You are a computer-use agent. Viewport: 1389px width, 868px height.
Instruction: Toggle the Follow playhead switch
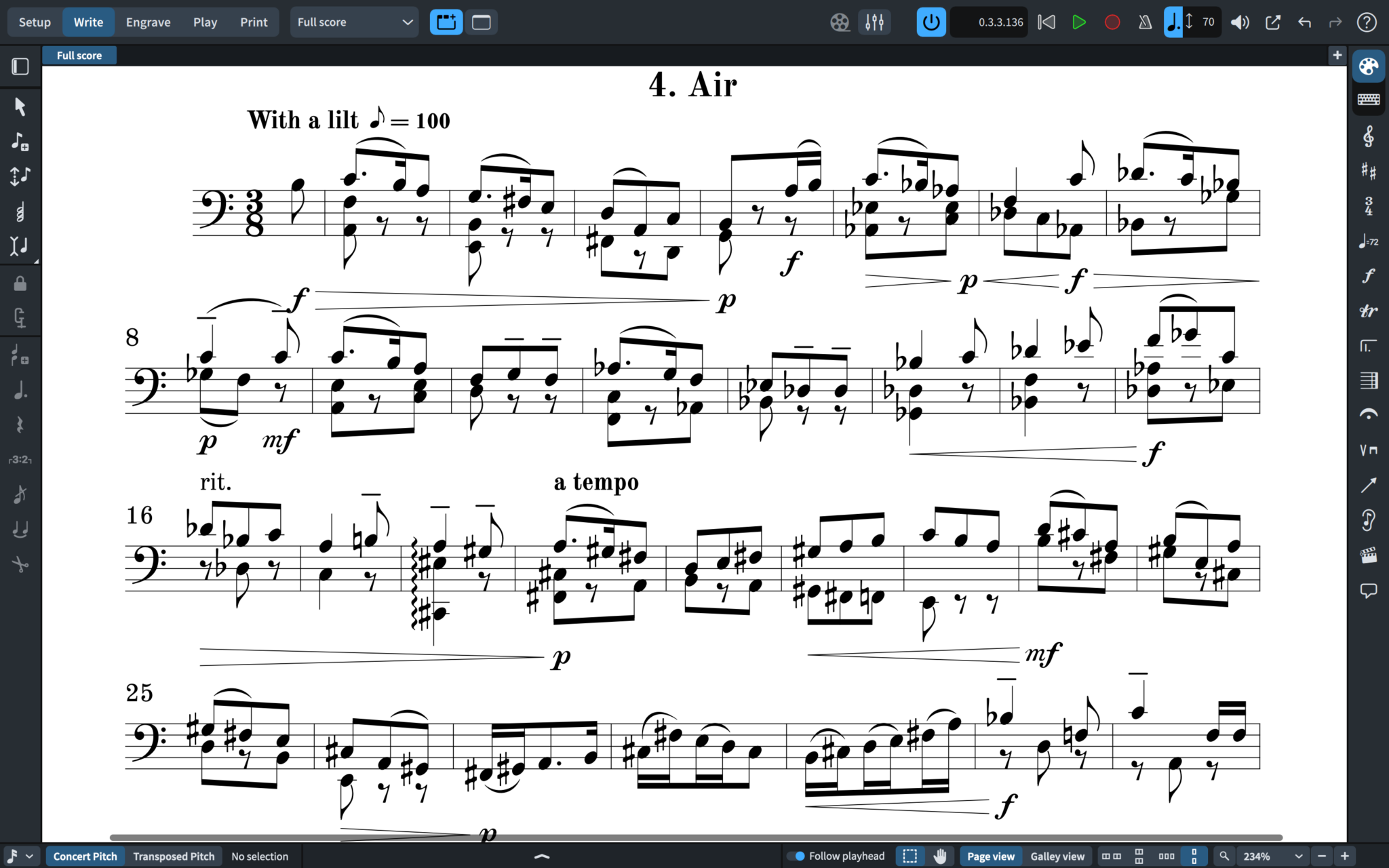796,856
